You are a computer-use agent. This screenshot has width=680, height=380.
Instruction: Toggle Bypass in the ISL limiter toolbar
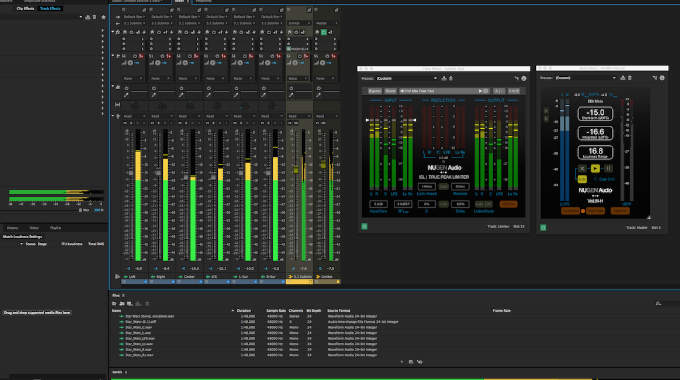pos(375,91)
